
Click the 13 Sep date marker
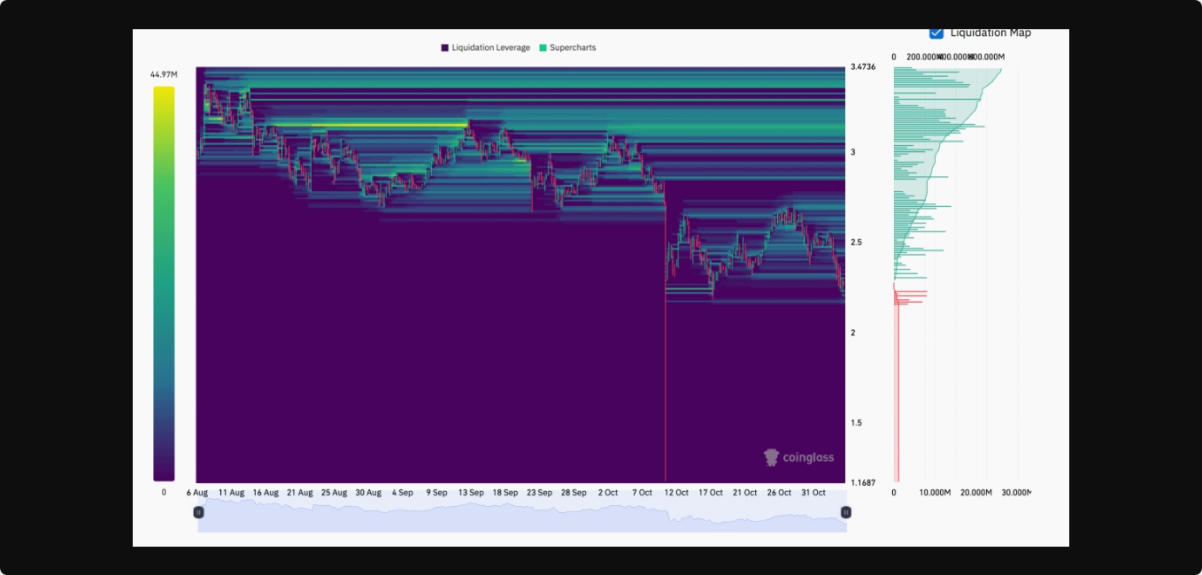(x=470, y=493)
